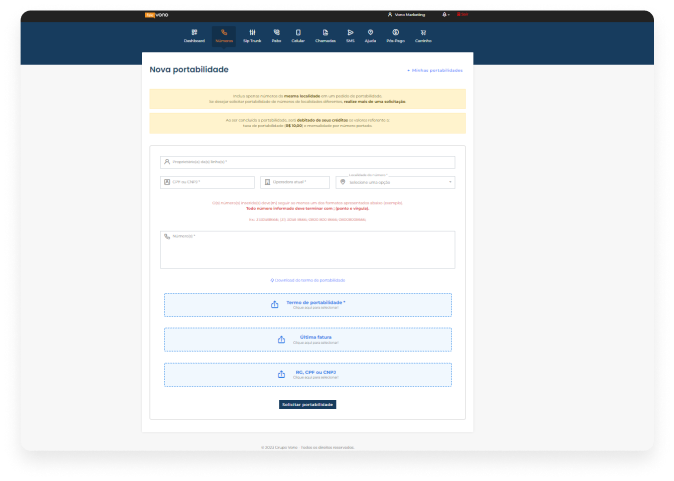
Task: Click upload icon for Termo de portabilidade
Action: pos(275,305)
